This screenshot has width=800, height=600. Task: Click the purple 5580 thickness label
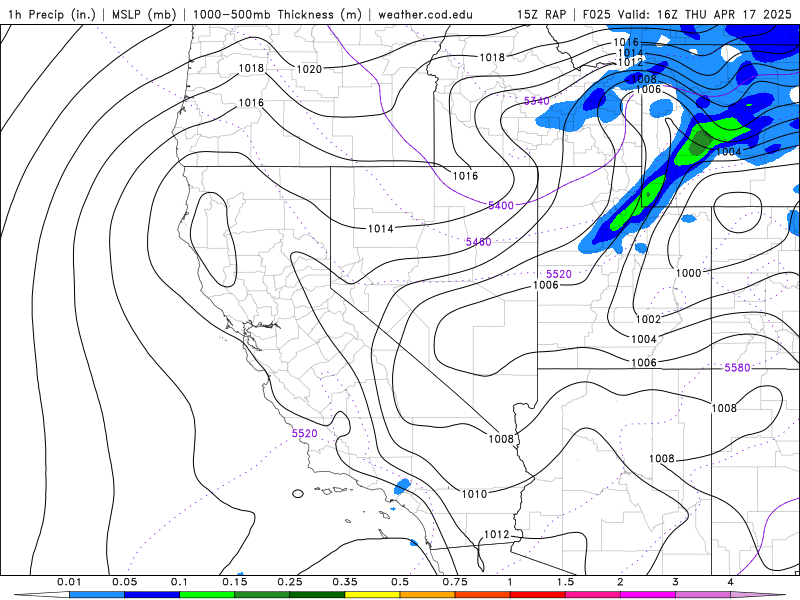(x=737, y=367)
